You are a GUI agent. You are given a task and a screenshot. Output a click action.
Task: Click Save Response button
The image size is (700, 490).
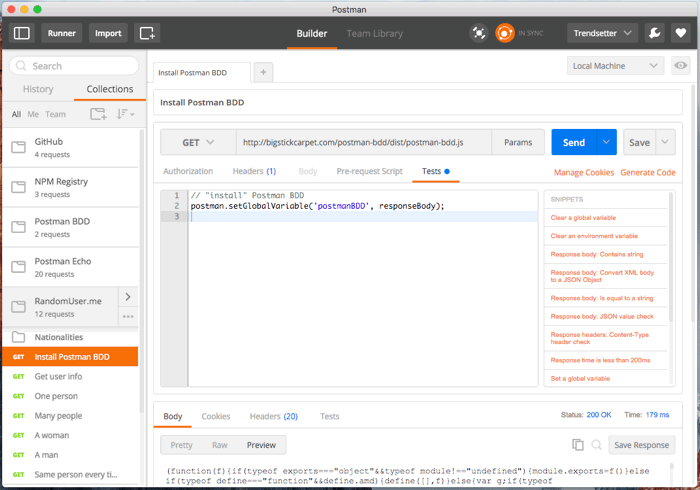(642, 445)
